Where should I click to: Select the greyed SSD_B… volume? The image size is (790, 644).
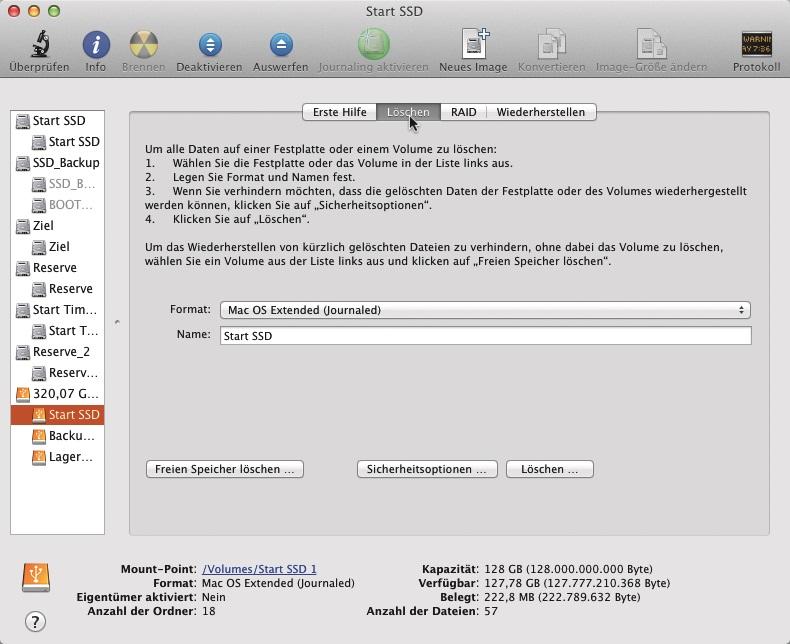[57, 184]
